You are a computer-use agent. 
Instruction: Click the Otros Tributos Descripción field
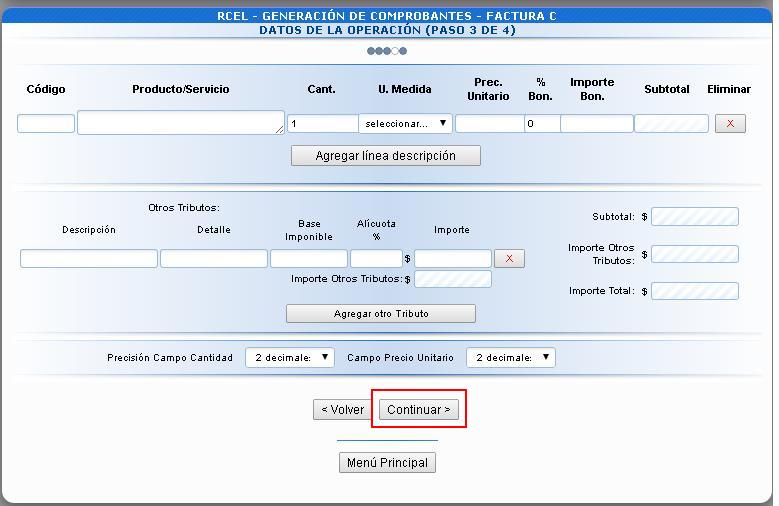(x=89, y=259)
